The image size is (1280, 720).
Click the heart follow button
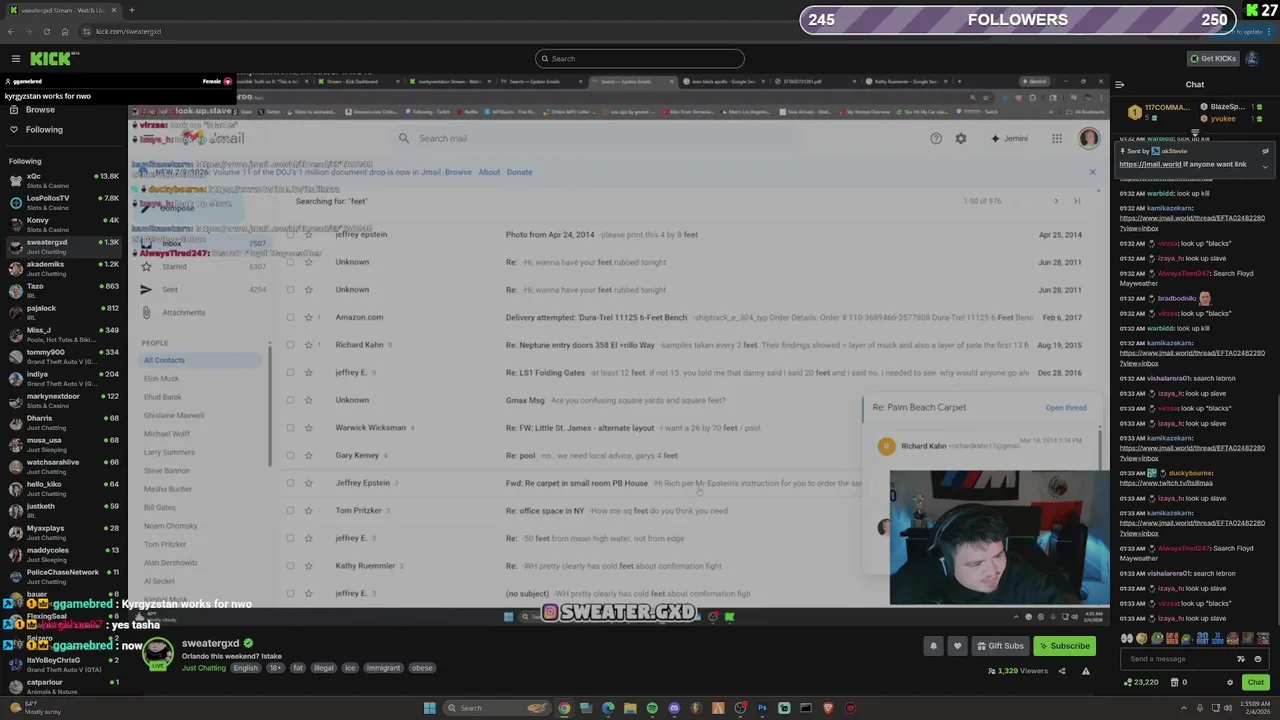coord(957,646)
